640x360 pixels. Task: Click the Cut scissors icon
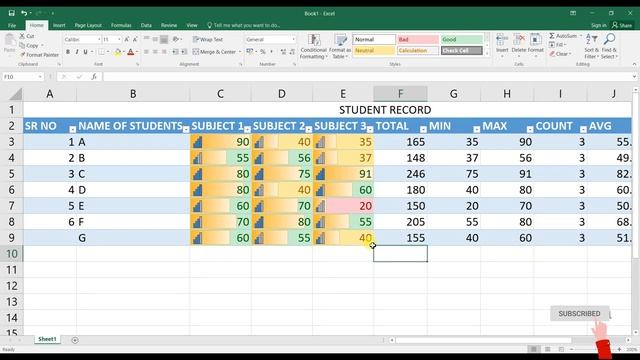22,36
